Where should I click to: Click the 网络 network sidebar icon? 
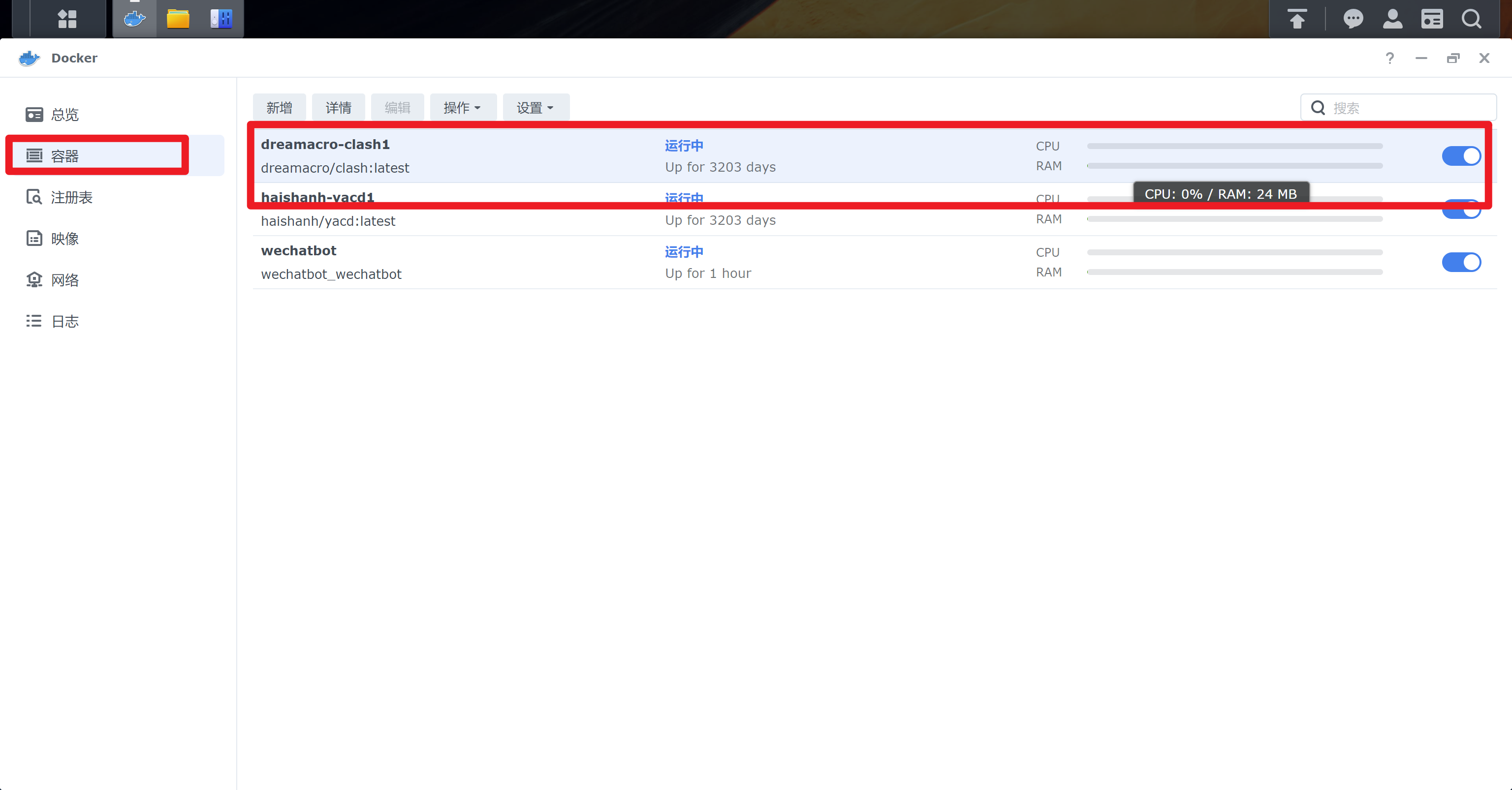[34, 280]
